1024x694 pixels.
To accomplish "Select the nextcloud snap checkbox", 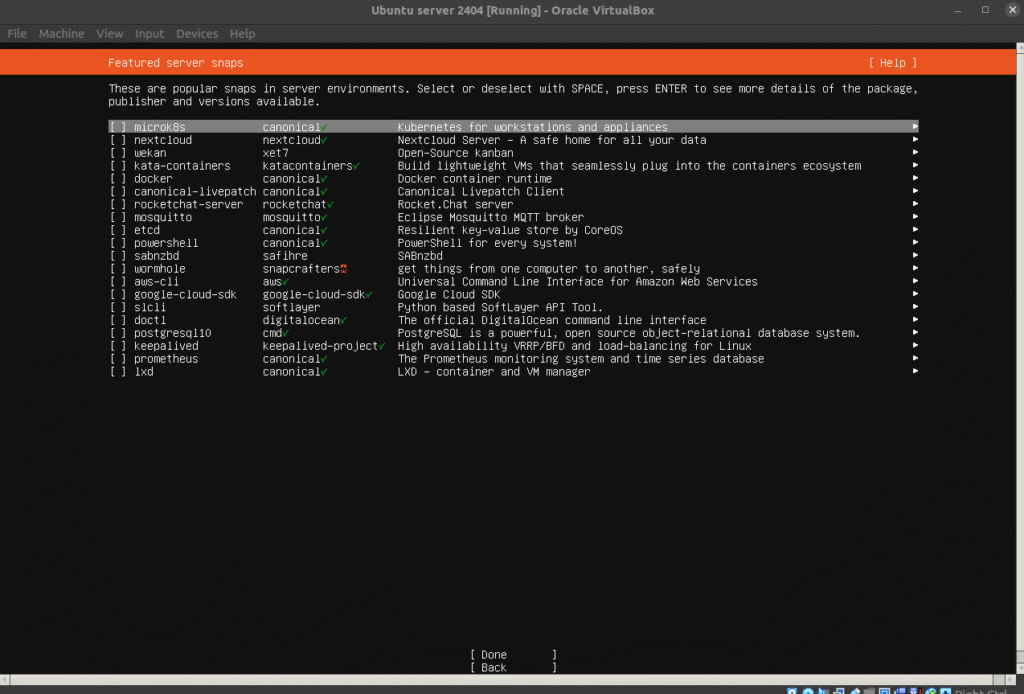I will [118, 141].
